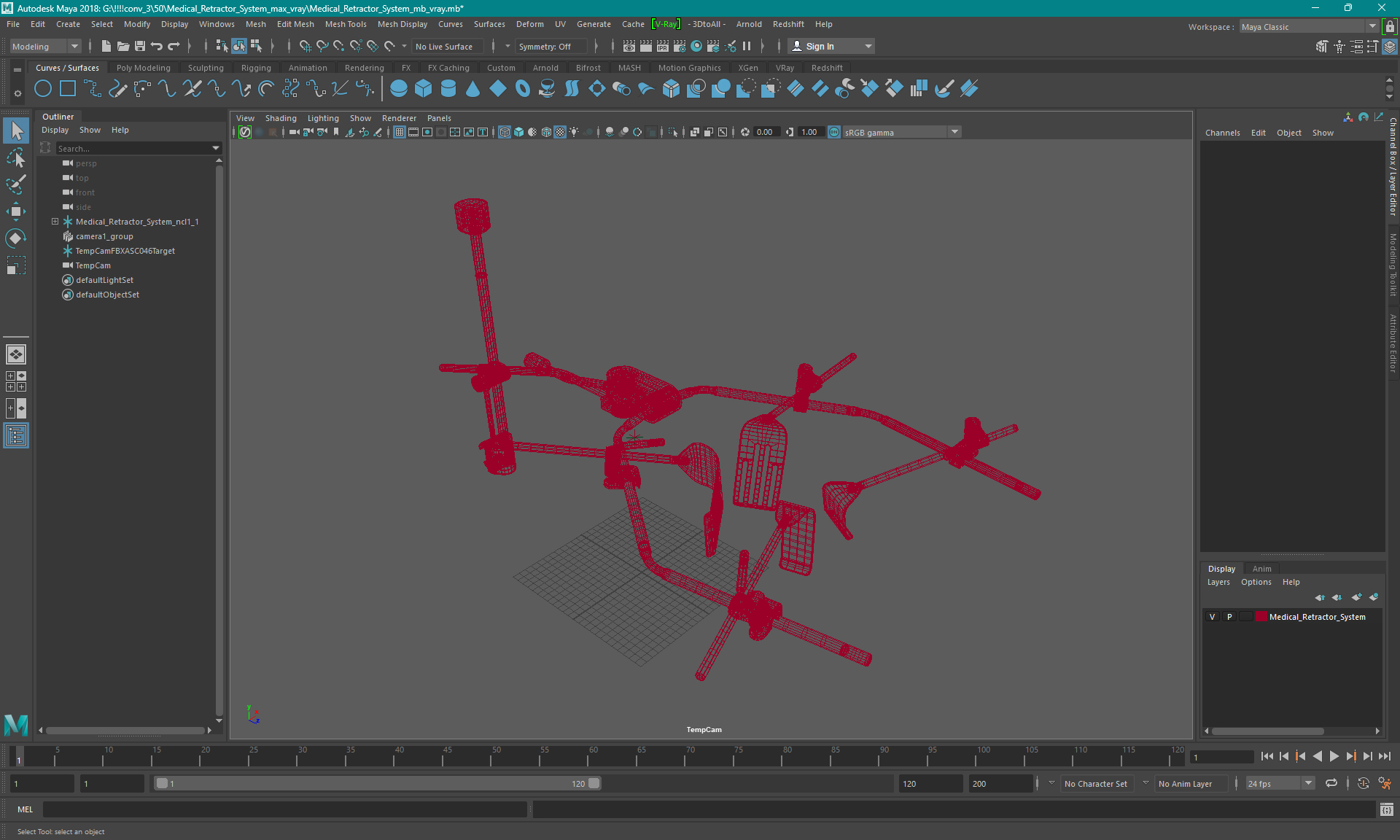Create a NURBS plane from shelf

click(x=498, y=89)
